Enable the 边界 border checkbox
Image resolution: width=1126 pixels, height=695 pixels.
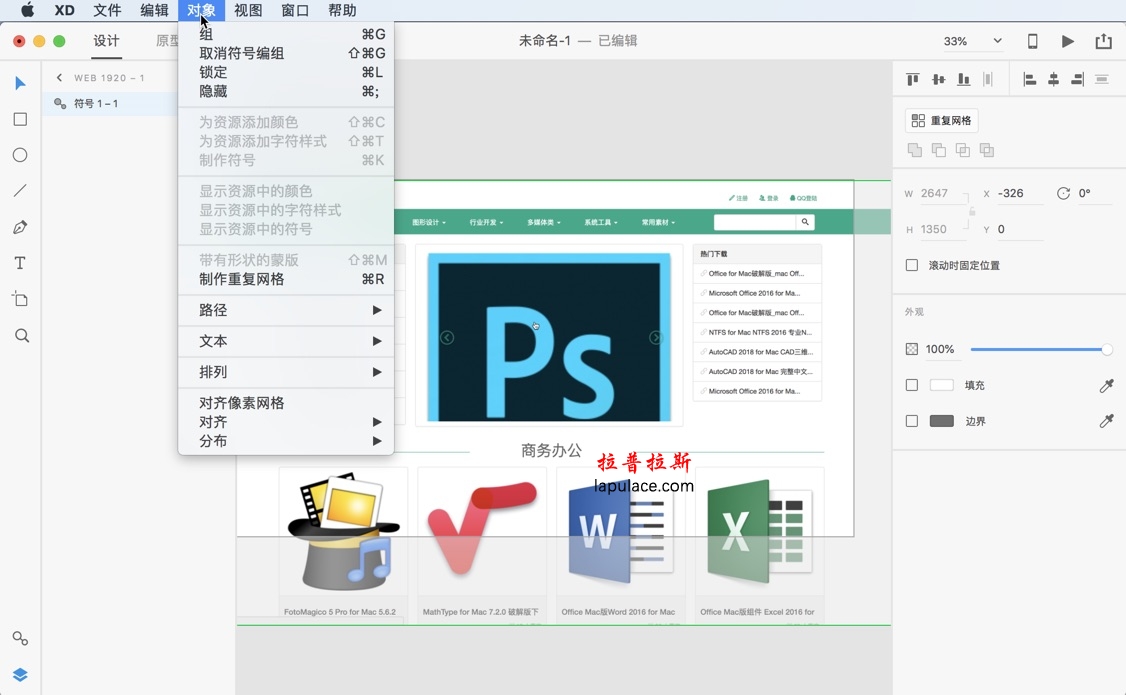point(912,421)
